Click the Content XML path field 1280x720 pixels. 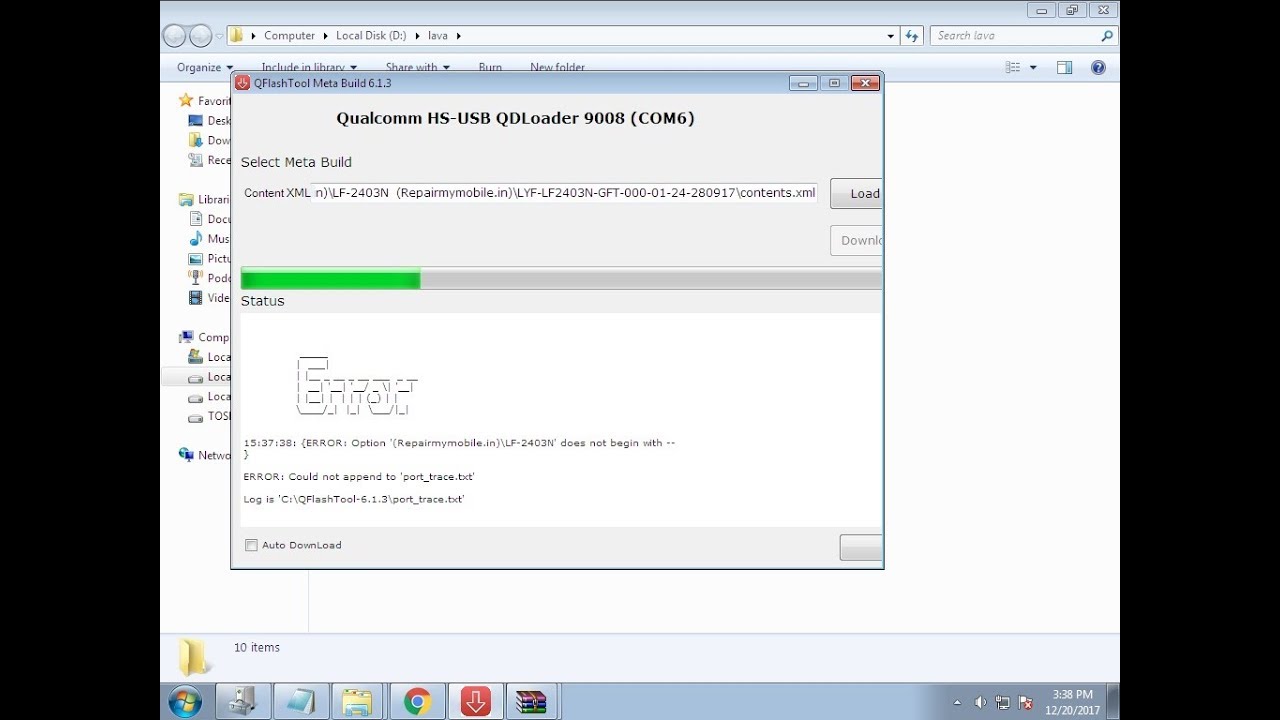(565, 193)
